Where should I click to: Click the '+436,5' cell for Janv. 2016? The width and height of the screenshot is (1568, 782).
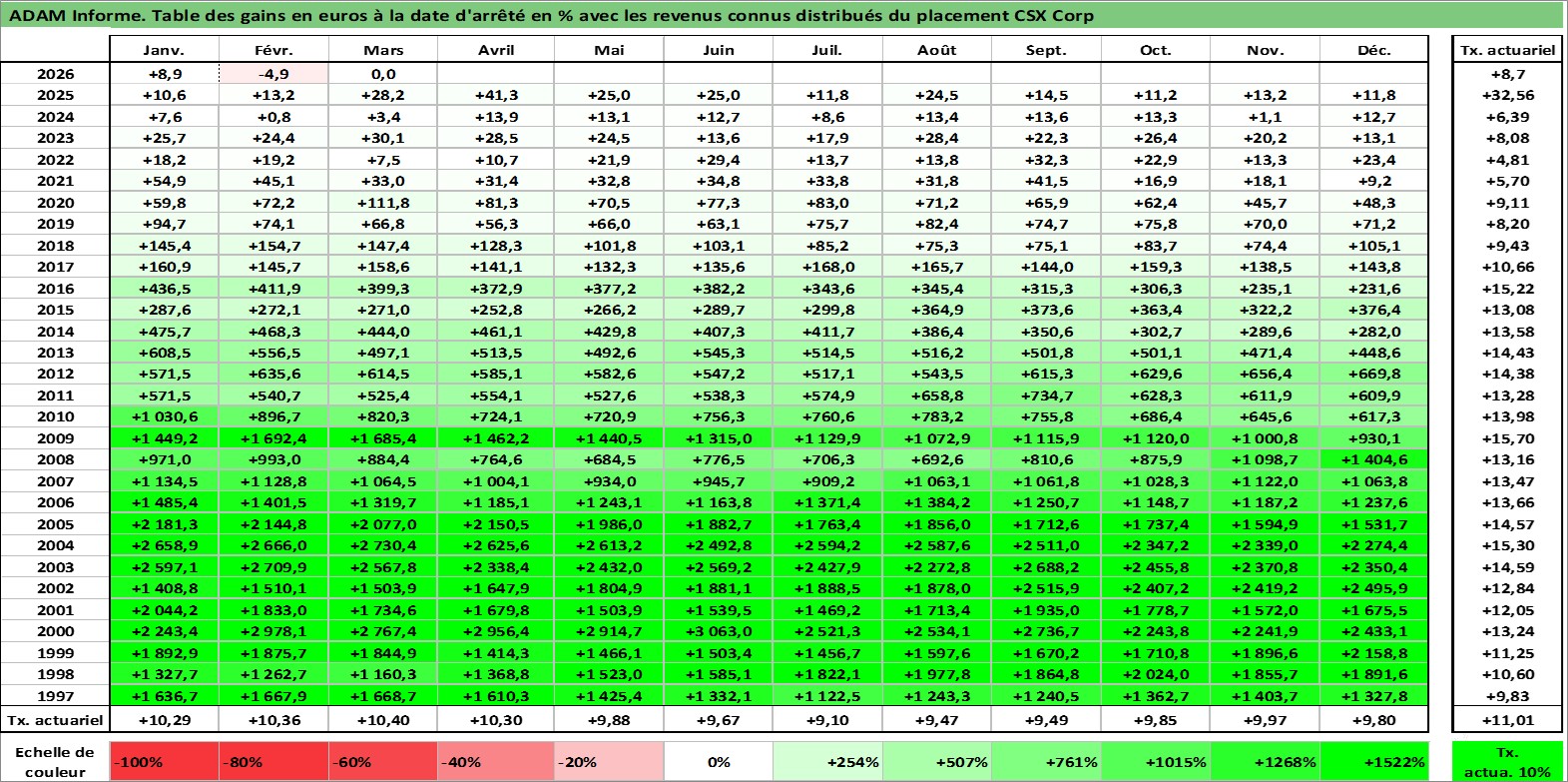click(x=164, y=289)
